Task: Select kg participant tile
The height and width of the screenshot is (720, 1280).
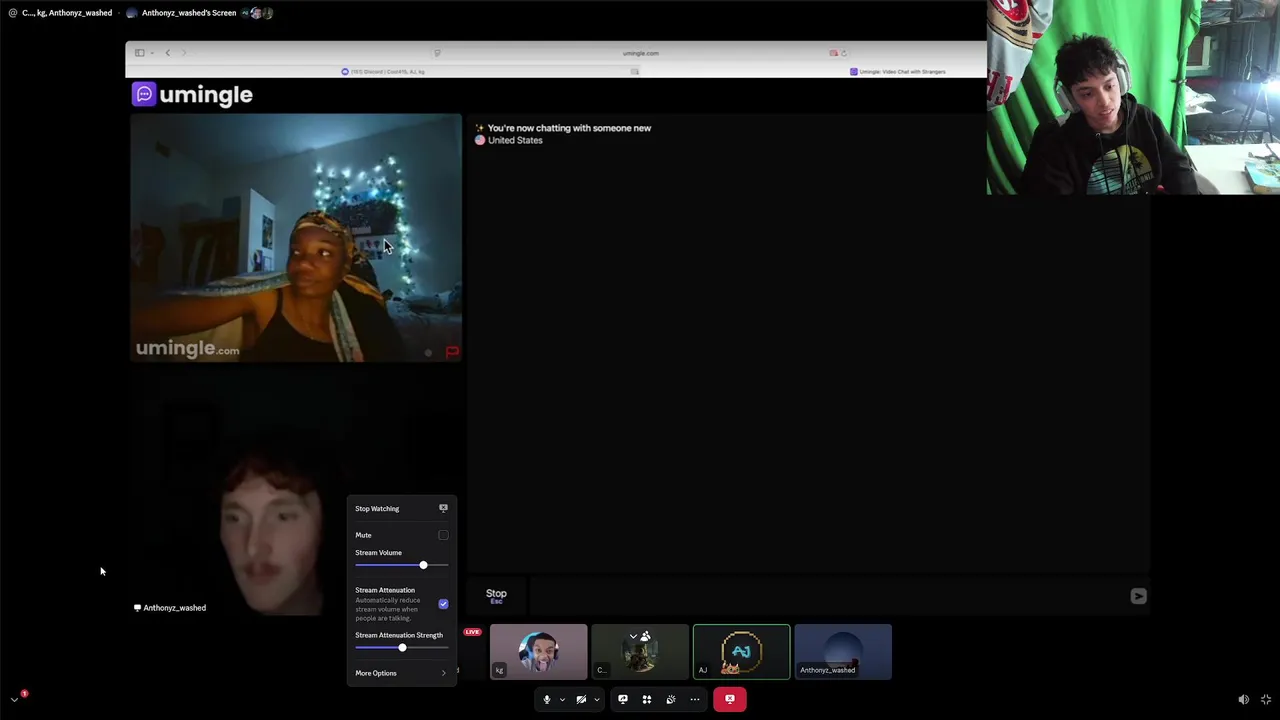Action: (538, 652)
